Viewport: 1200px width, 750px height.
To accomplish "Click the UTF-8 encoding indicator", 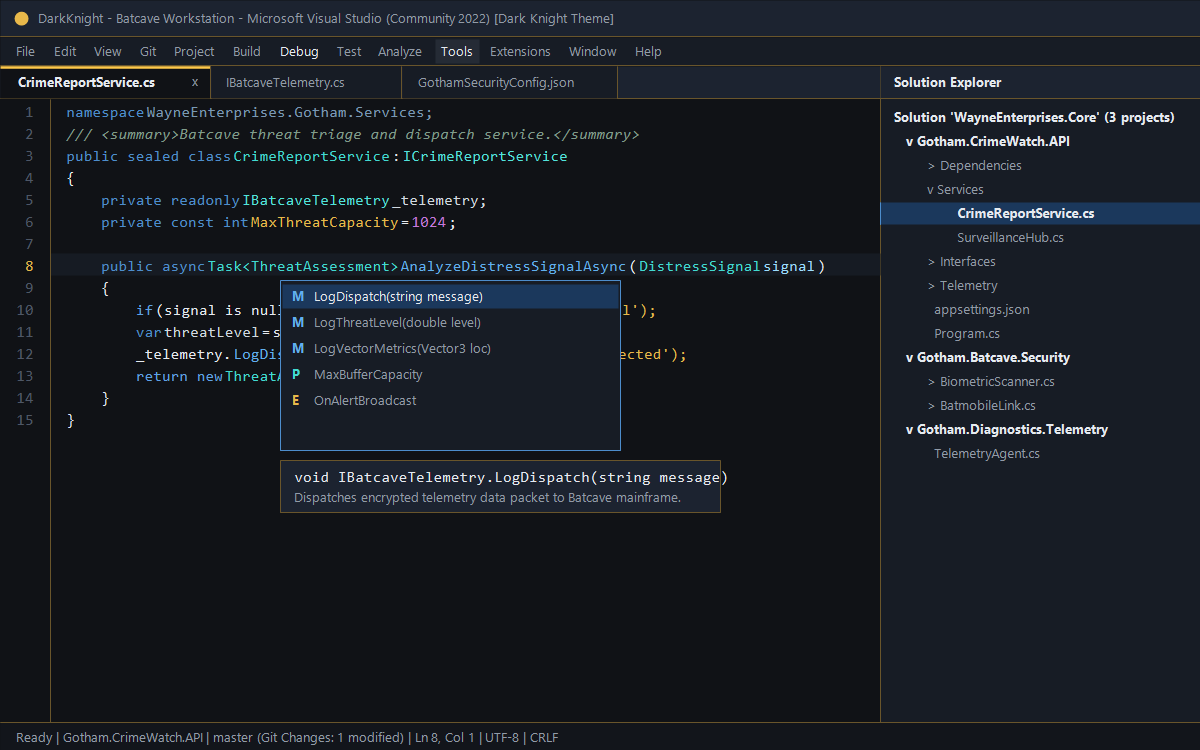I will click(502, 738).
